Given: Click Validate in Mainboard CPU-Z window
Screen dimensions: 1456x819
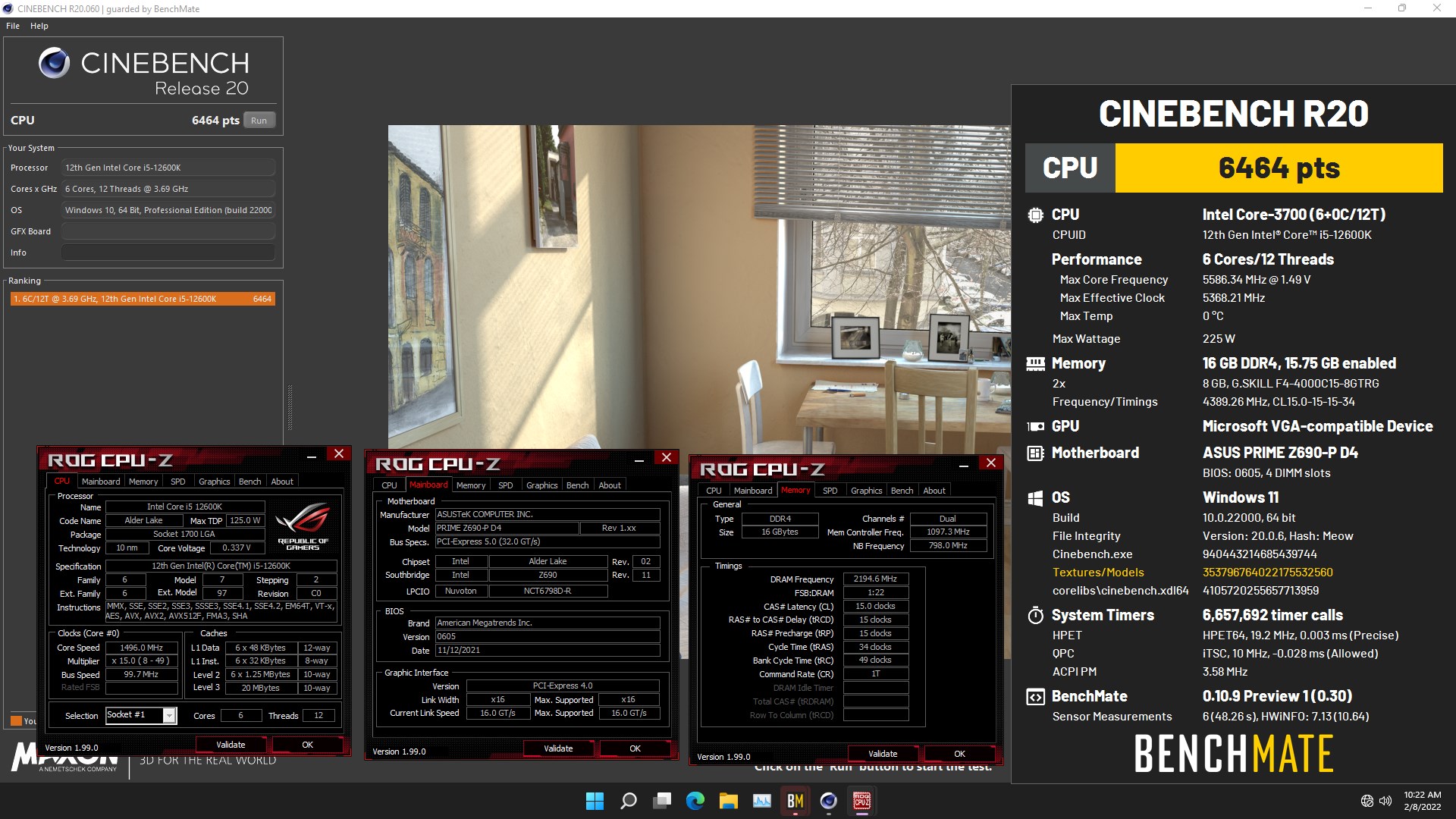Looking at the screenshot, I should click(x=559, y=748).
